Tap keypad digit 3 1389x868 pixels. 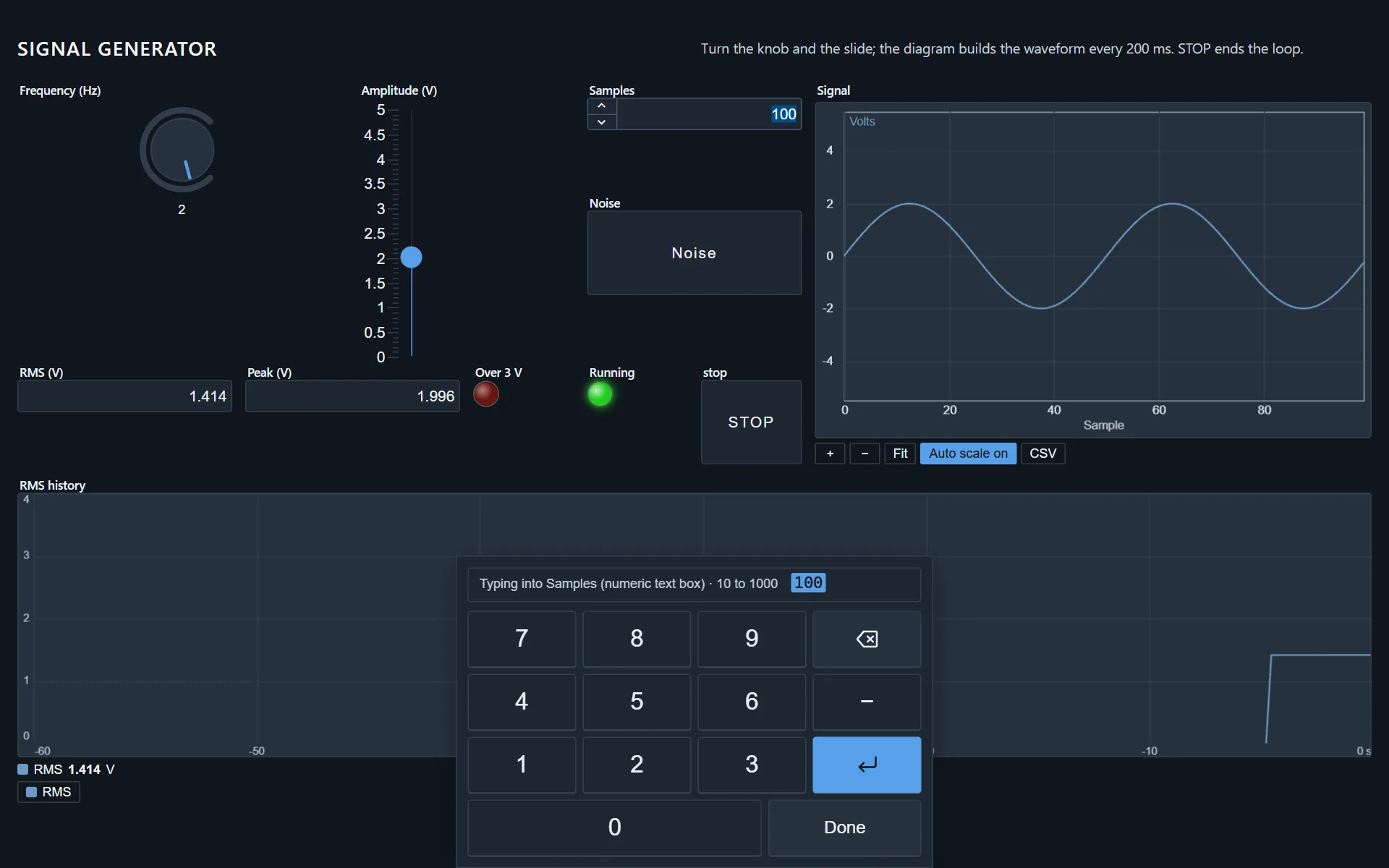[752, 765]
